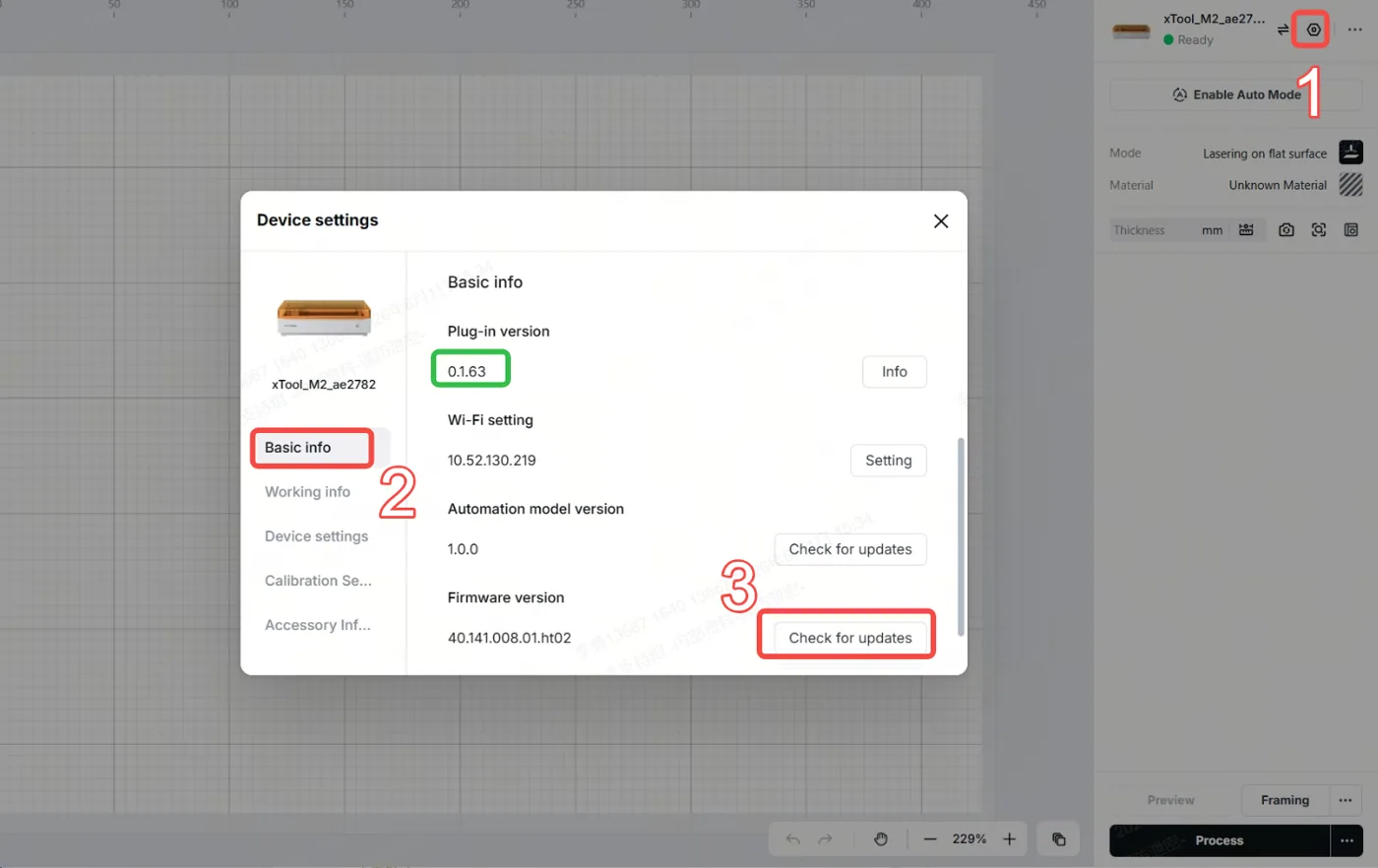The width and height of the screenshot is (1378, 868).
Task: Click the Lasering on flat surface text
Action: (x=1265, y=154)
